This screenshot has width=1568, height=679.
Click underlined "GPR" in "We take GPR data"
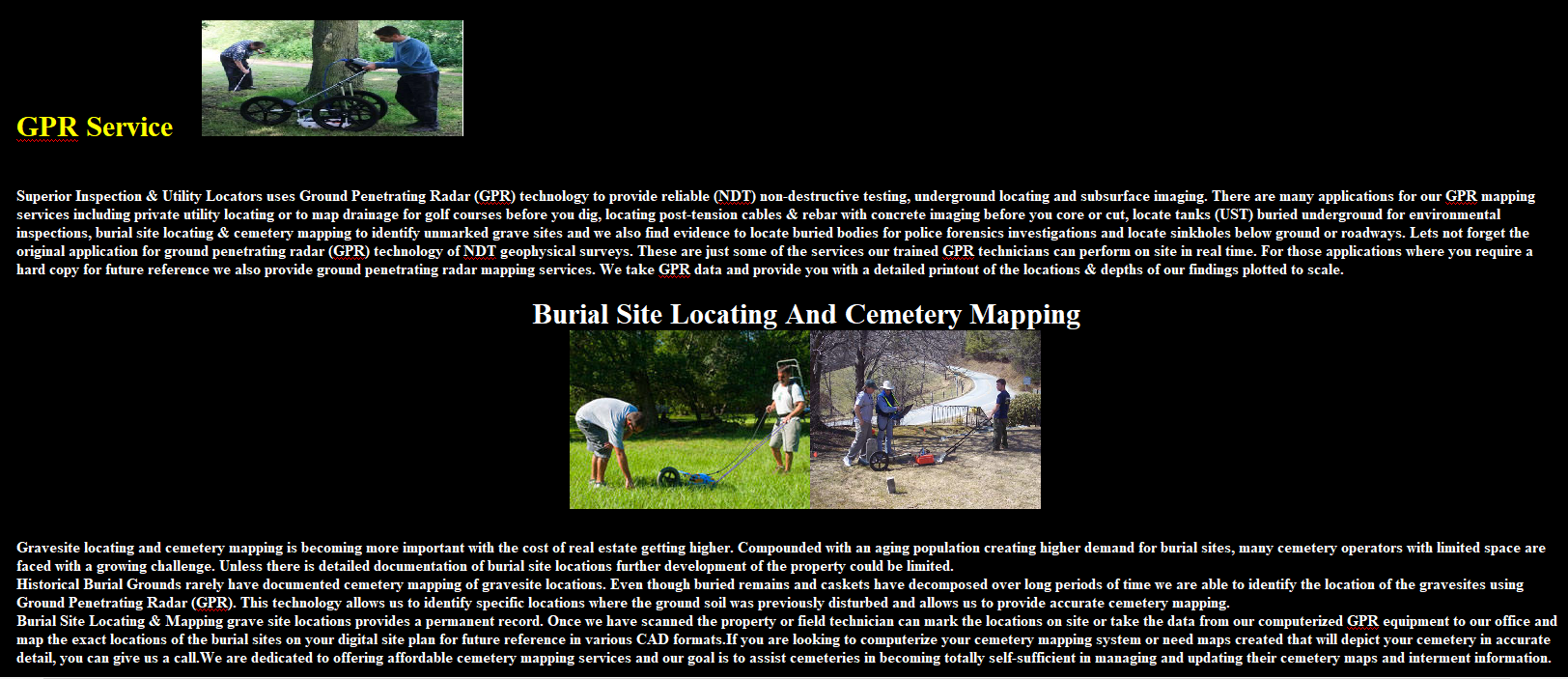(x=674, y=269)
